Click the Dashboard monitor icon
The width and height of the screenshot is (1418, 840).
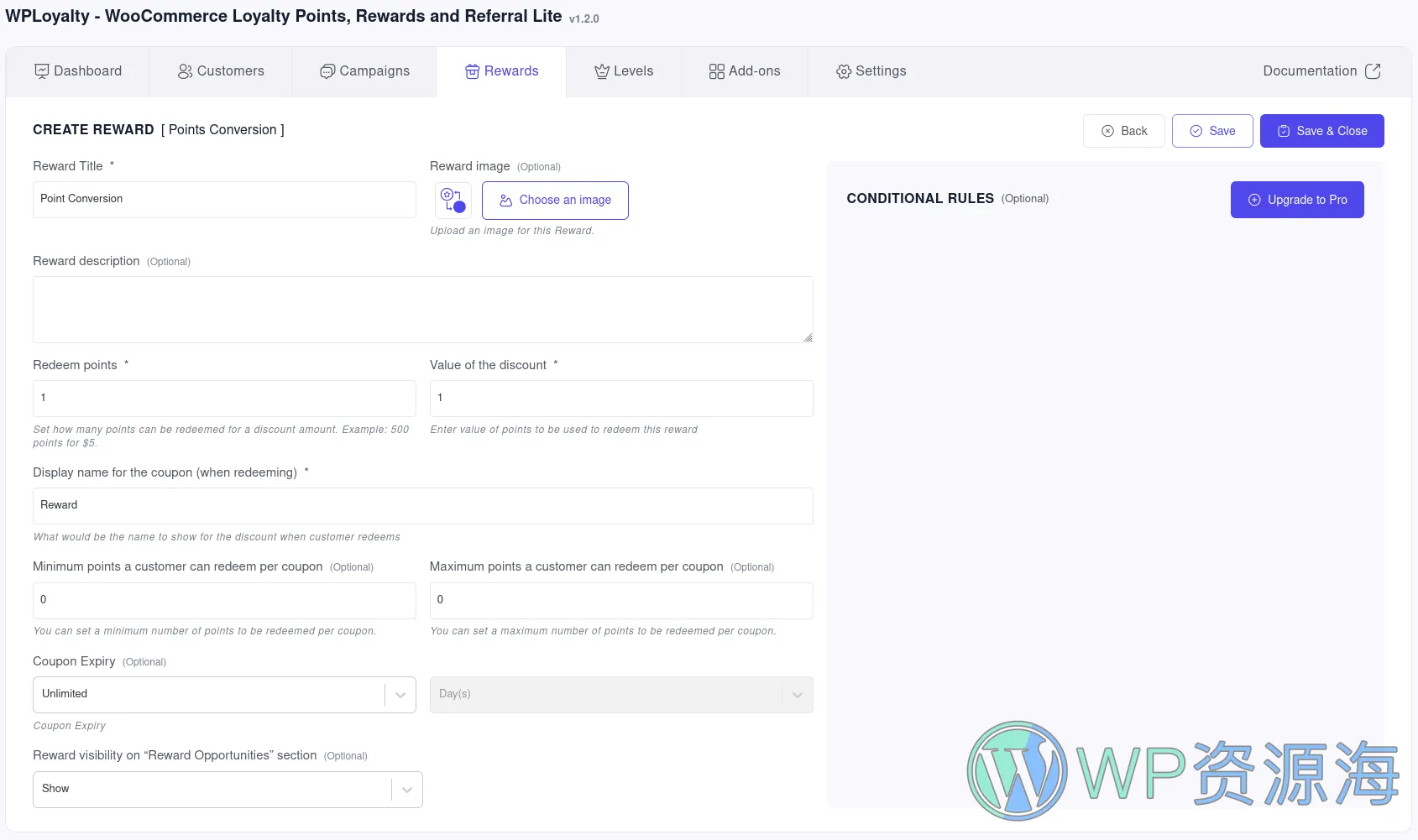tap(41, 71)
